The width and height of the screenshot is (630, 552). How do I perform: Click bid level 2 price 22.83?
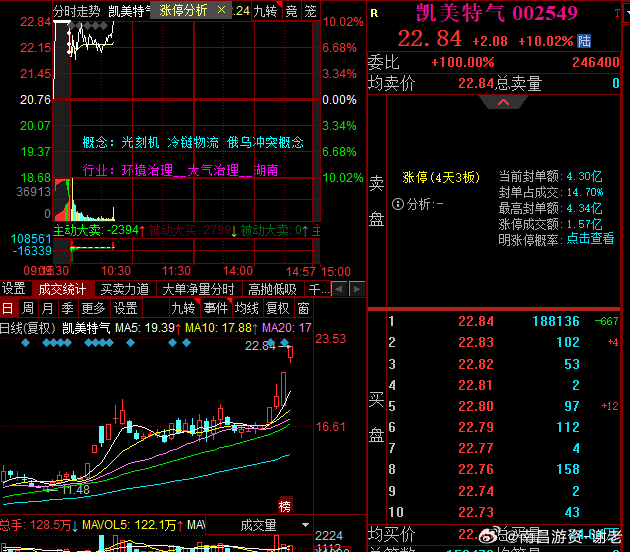coord(476,342)
